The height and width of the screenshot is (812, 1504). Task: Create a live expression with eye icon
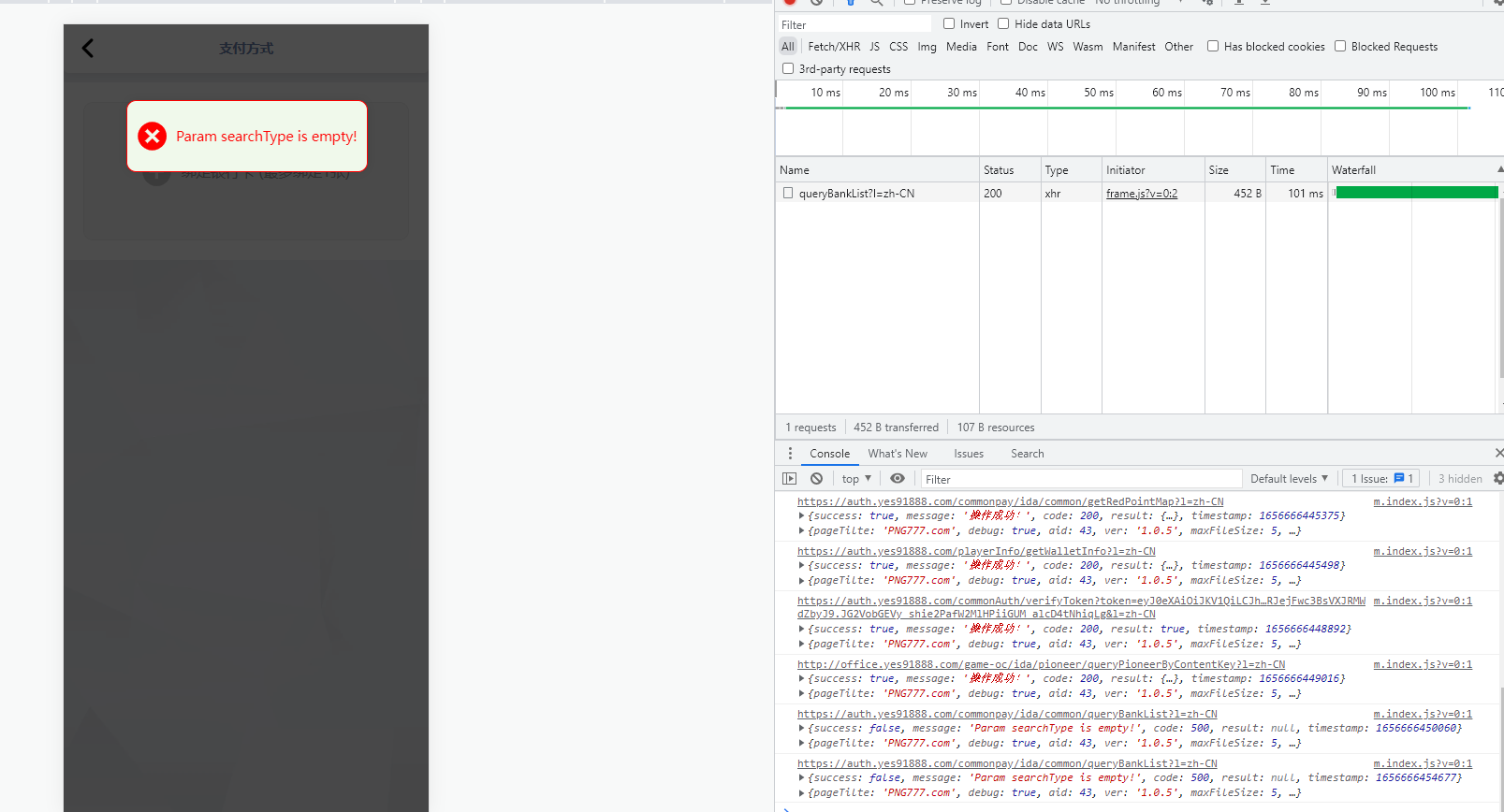898,479
